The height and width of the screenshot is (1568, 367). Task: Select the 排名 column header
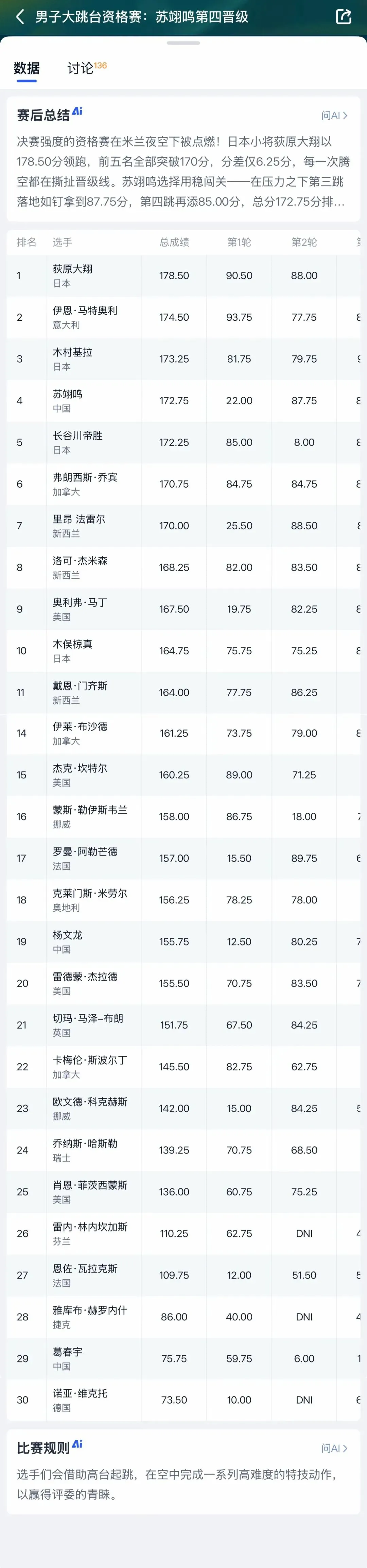pyautogui.click(x=27, y=242)
